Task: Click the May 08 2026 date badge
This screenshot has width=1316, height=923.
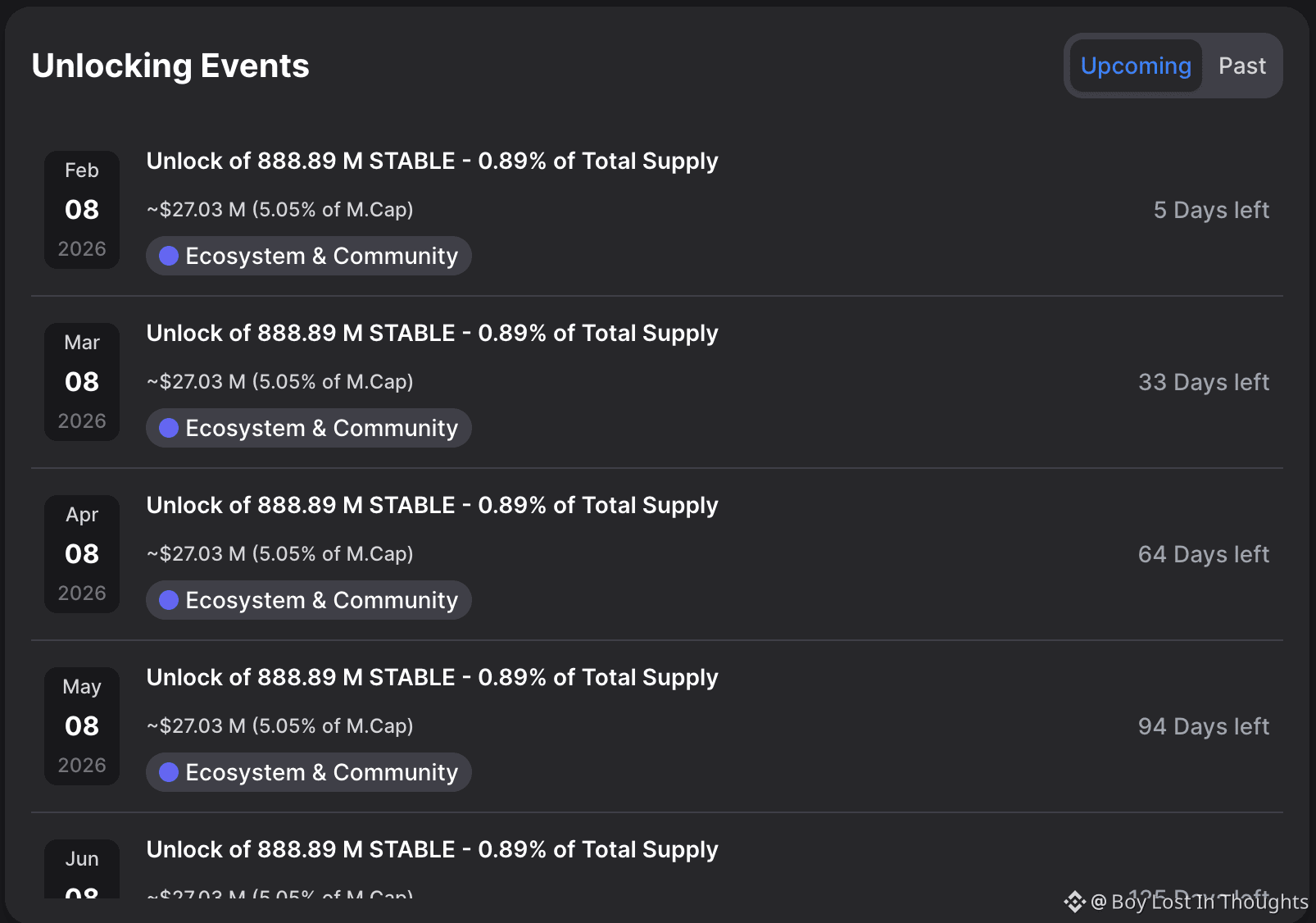Action: point(82,726)
